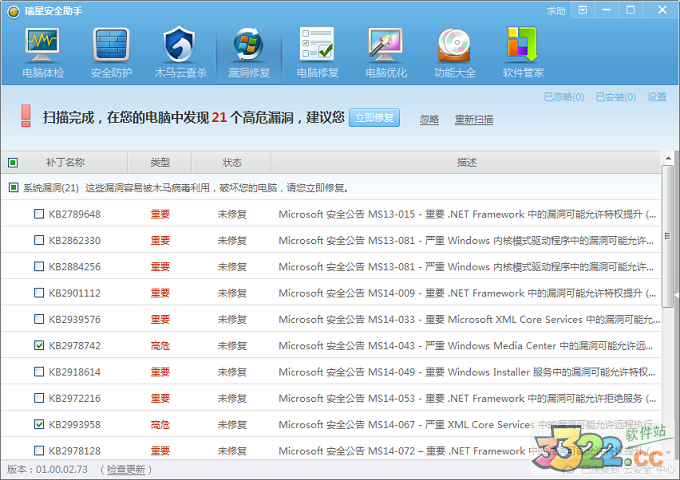The height and width of the screenshot is (480, 680).
Task: Click the vertical scrollbar thumb
Action: click(x=668, y=236)
